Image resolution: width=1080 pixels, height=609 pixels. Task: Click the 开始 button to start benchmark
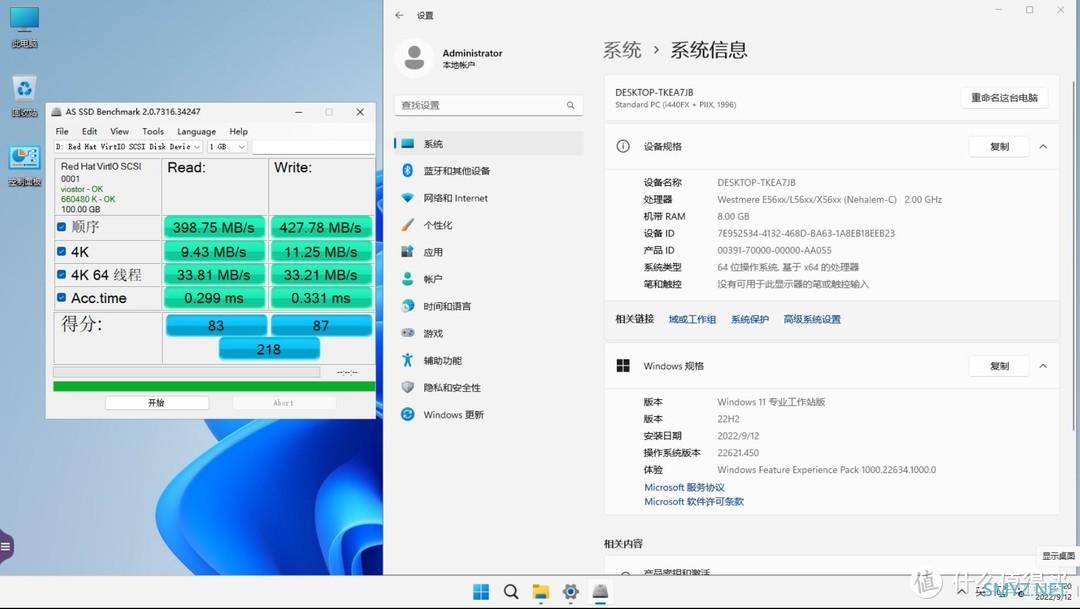click(x=157, y=403)
